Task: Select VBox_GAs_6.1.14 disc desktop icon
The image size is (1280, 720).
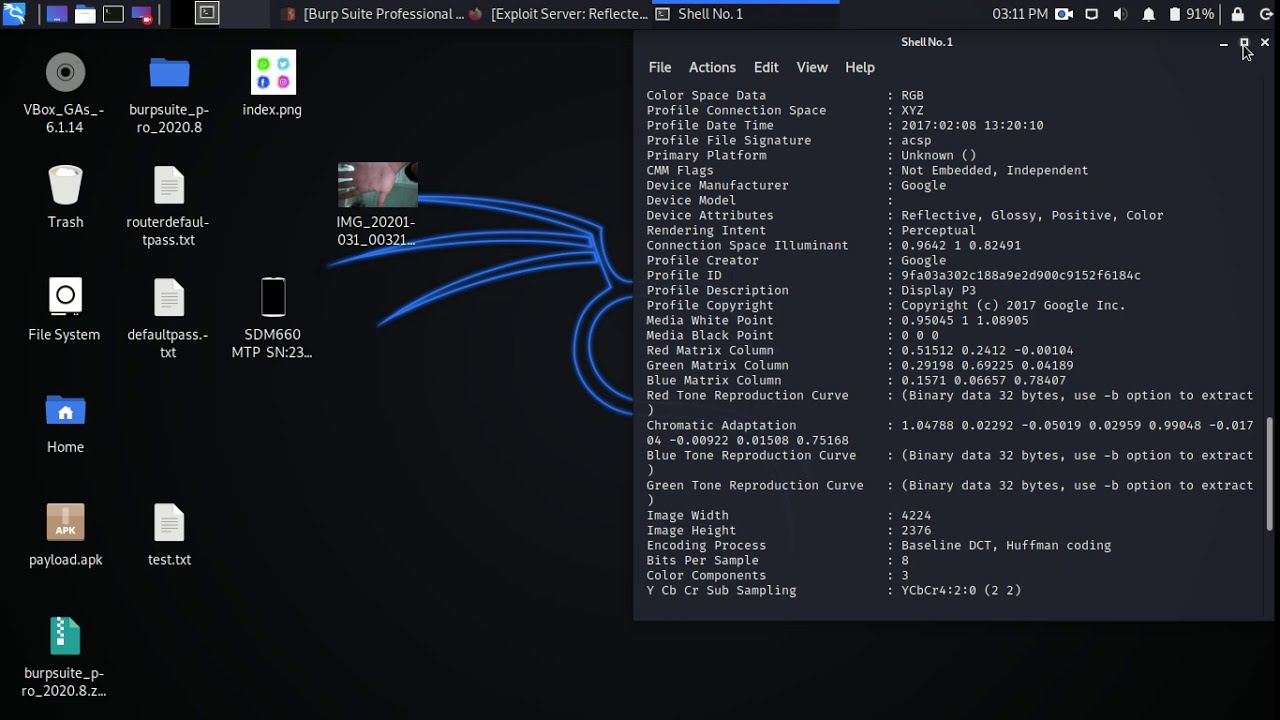Action: click(x=65, y=92)
